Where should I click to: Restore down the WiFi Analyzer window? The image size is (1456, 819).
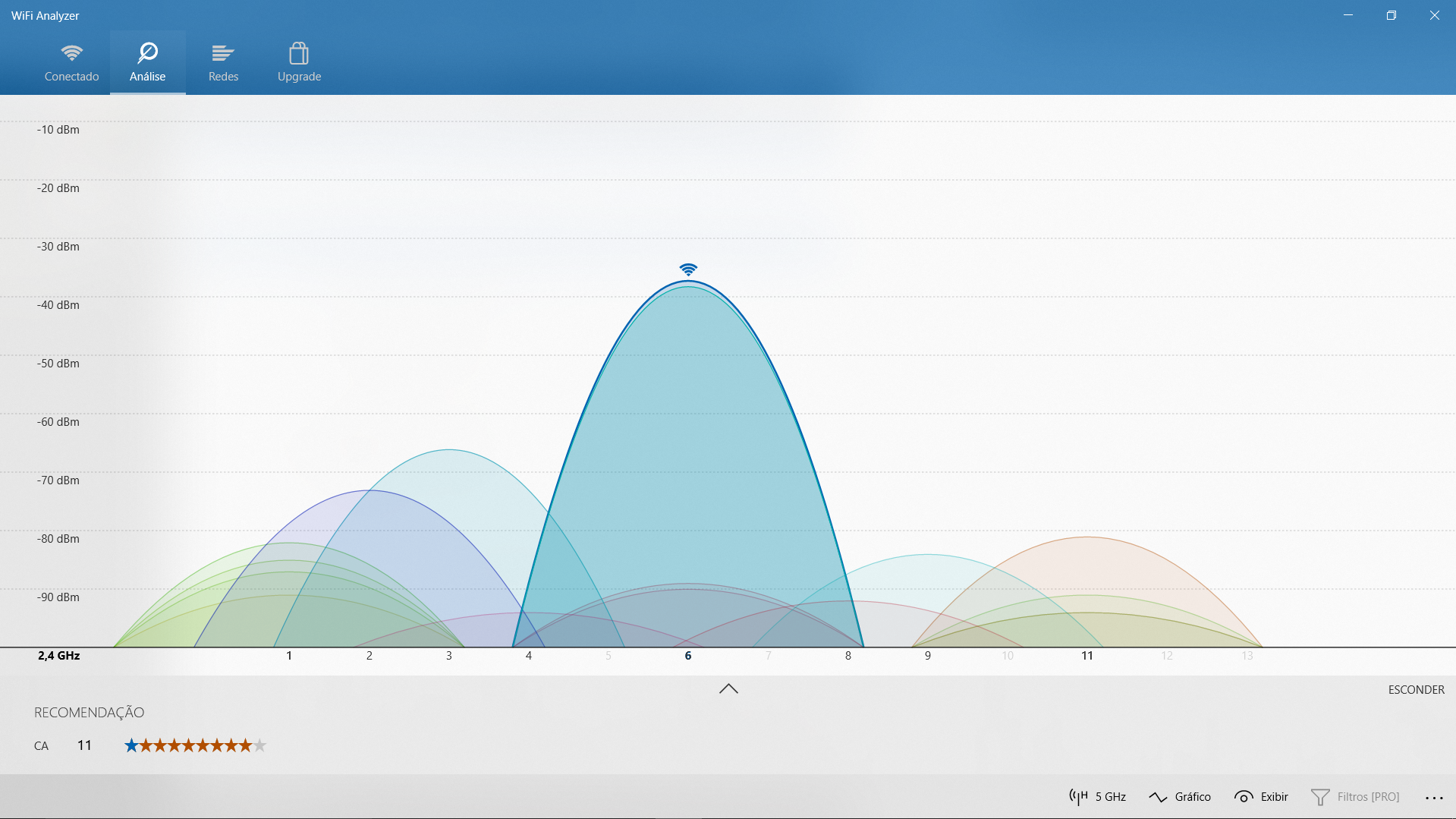[1392, 15]
